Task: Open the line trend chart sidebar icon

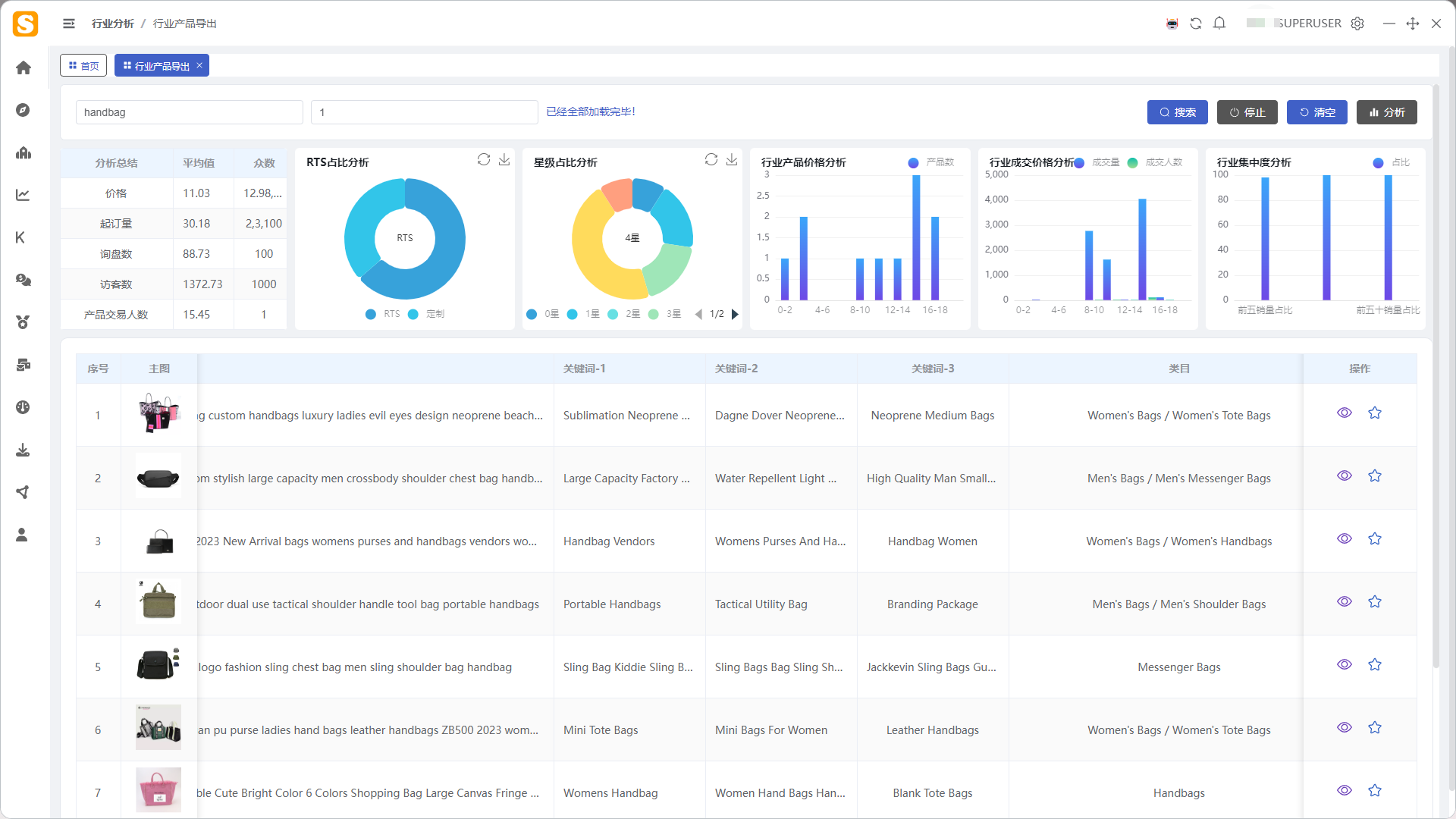Action: pyautogui.click(x=24, y=195)
